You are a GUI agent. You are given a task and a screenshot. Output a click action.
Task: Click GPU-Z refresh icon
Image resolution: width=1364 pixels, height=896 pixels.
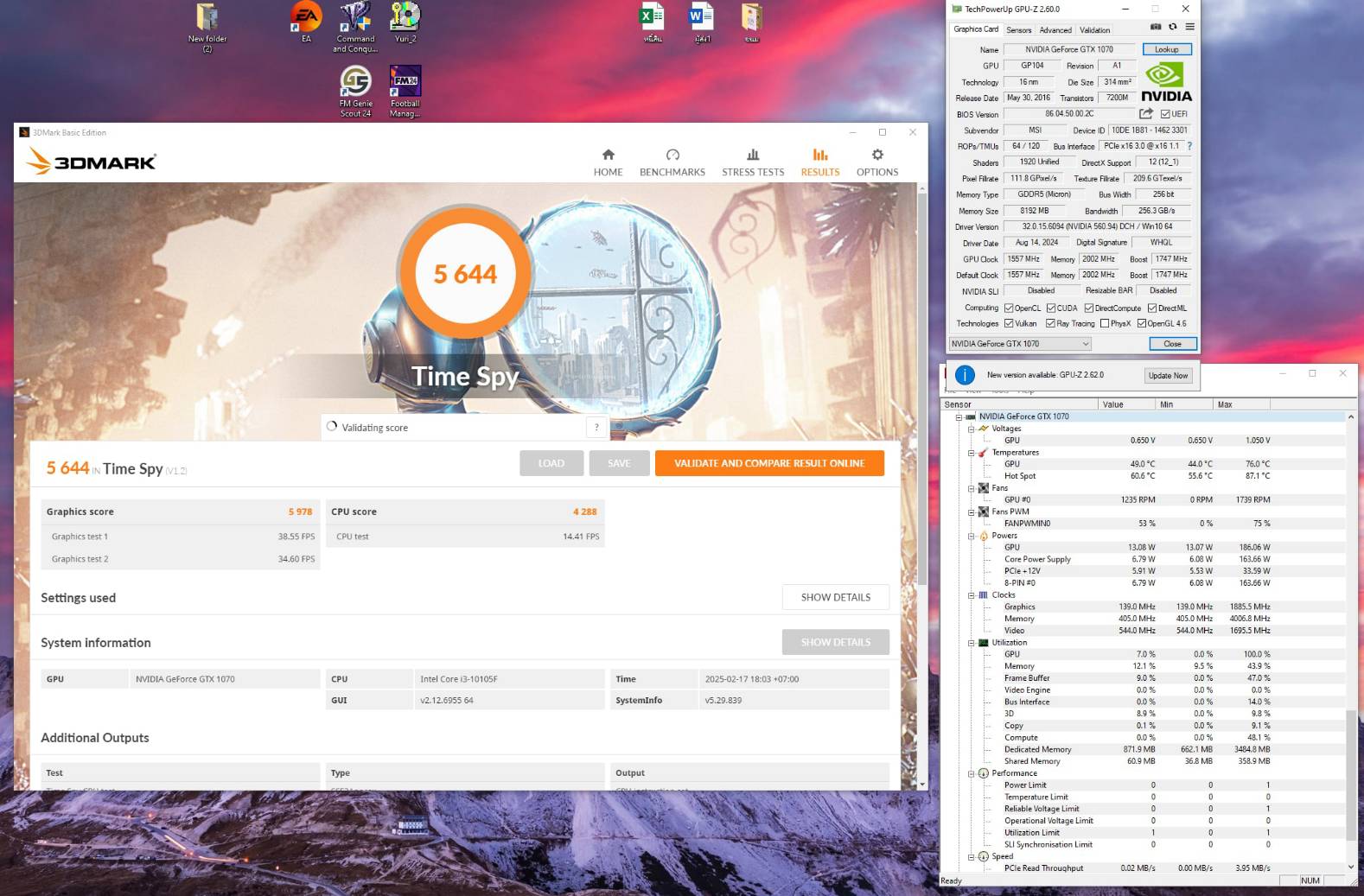pyautogui.click(x=1172, y=28)
